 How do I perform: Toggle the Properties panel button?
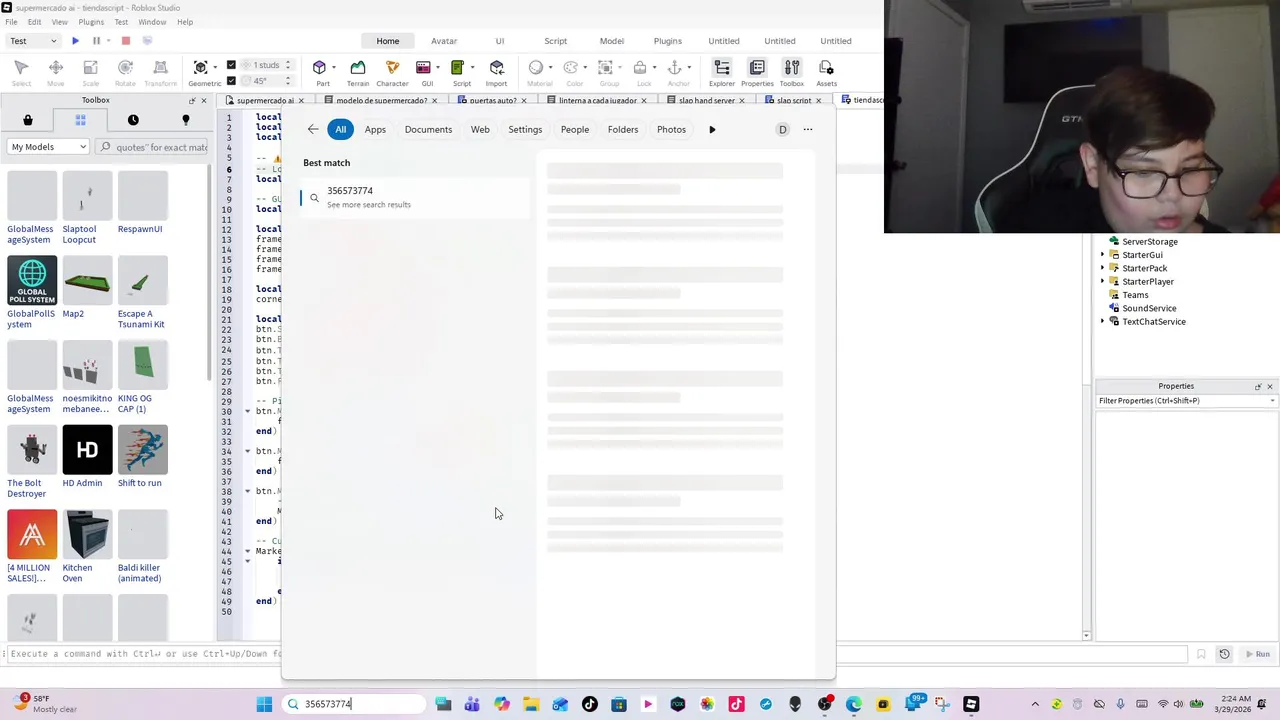point(757,72)
